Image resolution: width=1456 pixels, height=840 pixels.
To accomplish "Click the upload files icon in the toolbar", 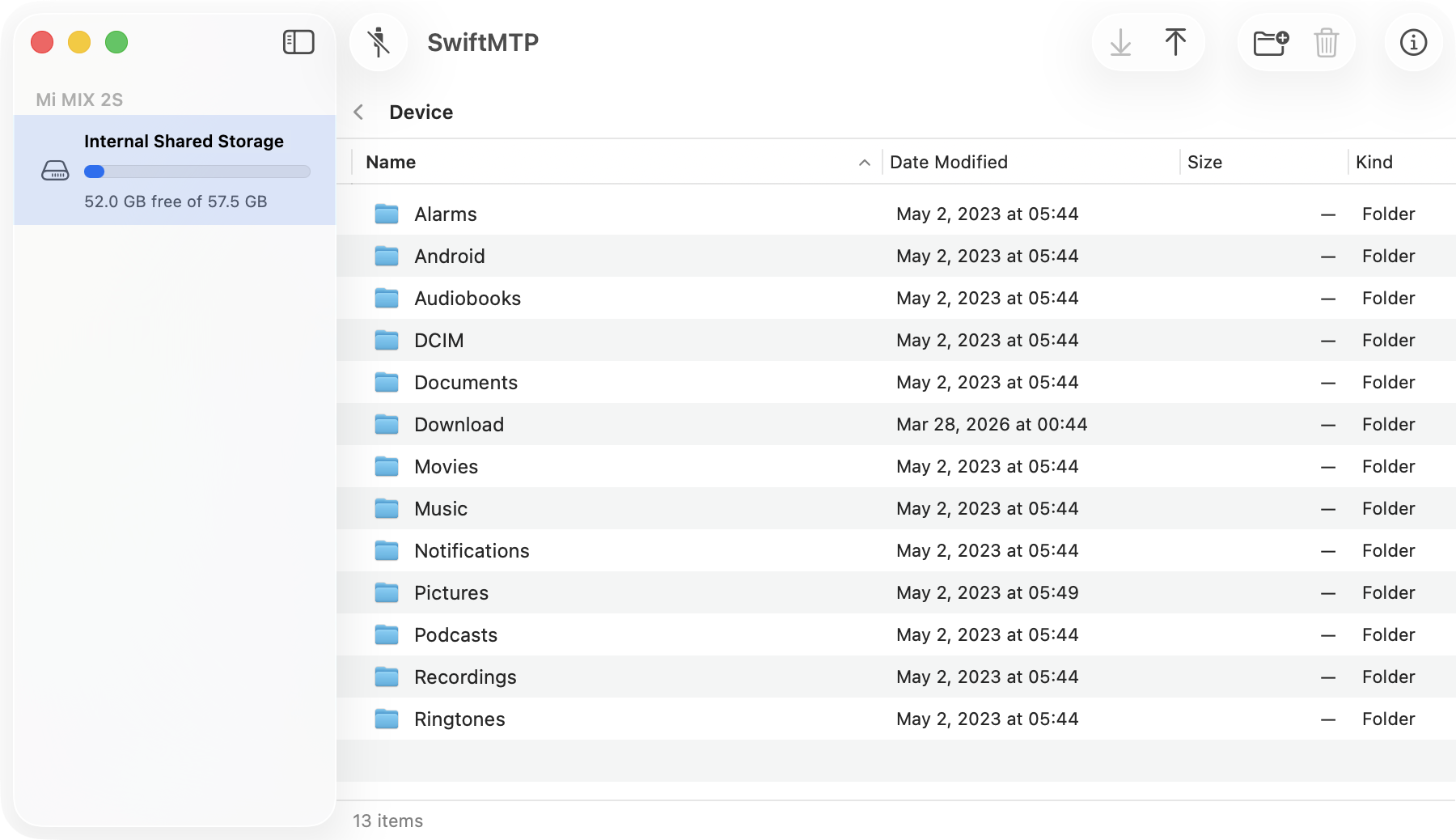I will click(x=1175, y=41).
